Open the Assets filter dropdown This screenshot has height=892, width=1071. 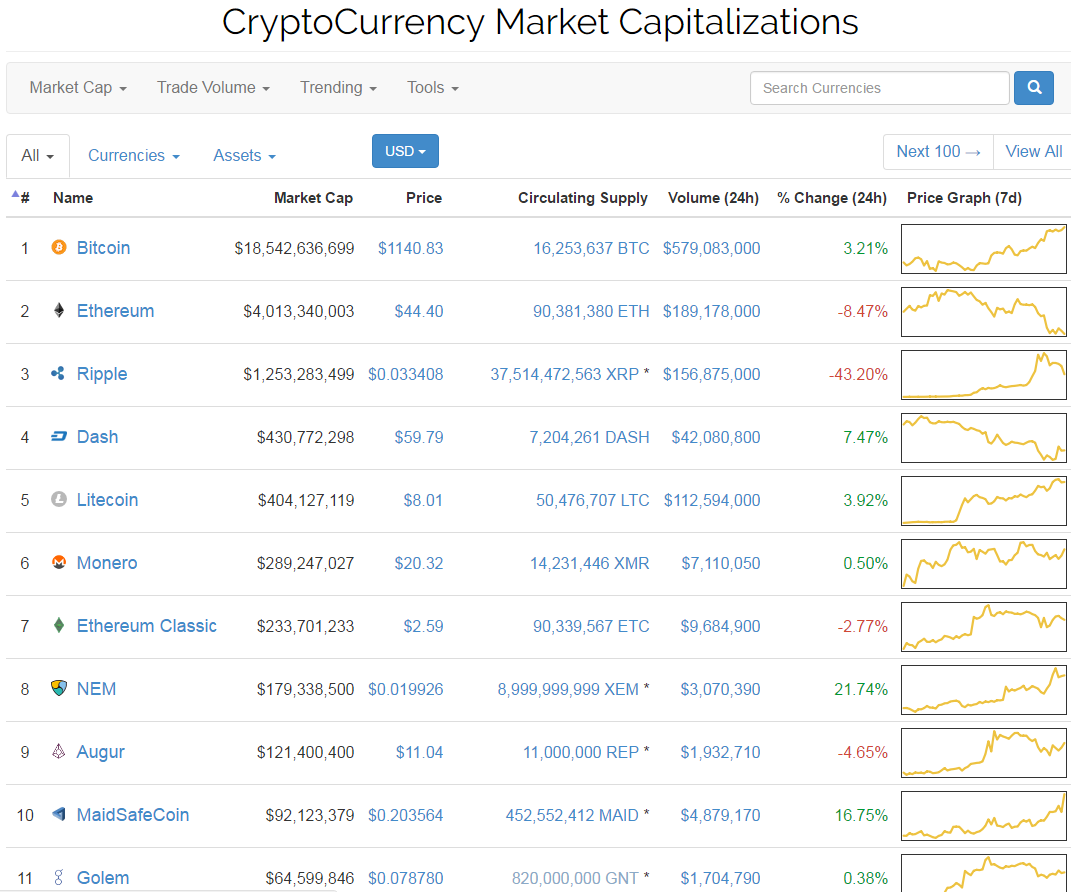point(245,156)
